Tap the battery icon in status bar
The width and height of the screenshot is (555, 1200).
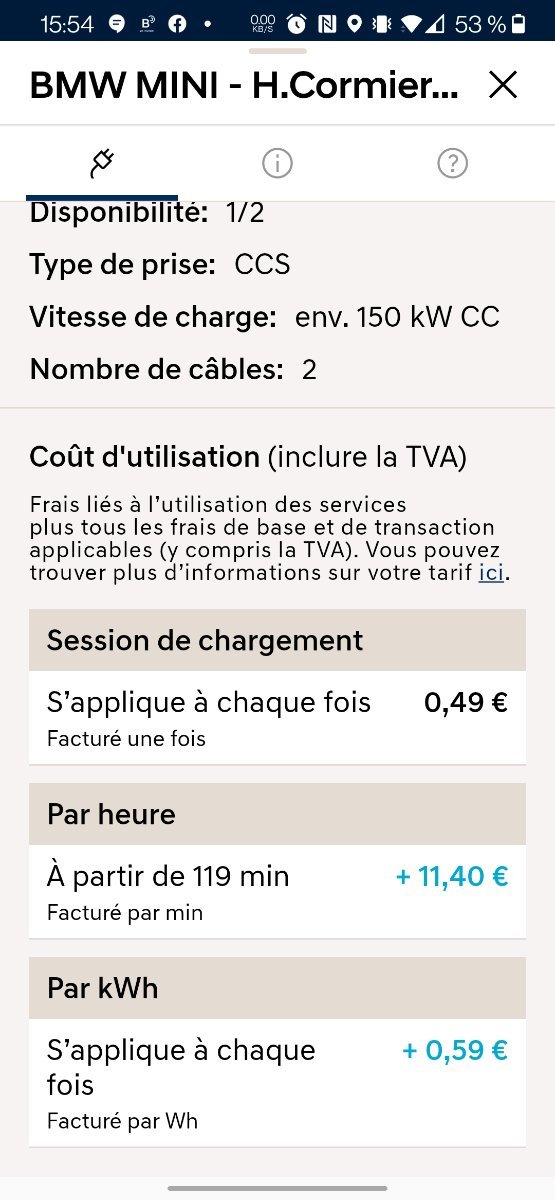[x=518, y=23]
